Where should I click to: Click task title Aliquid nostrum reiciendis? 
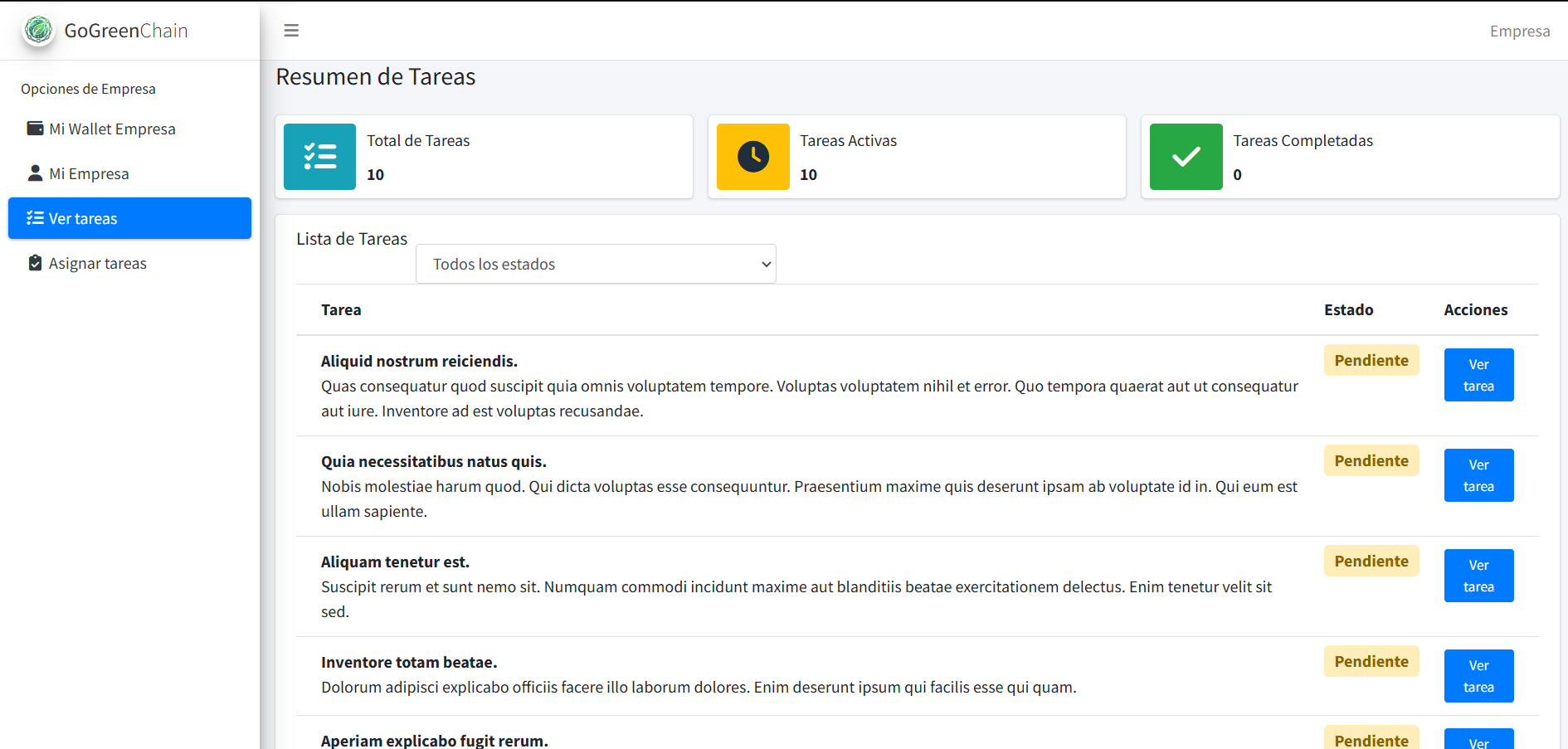[x=419, y=361]
